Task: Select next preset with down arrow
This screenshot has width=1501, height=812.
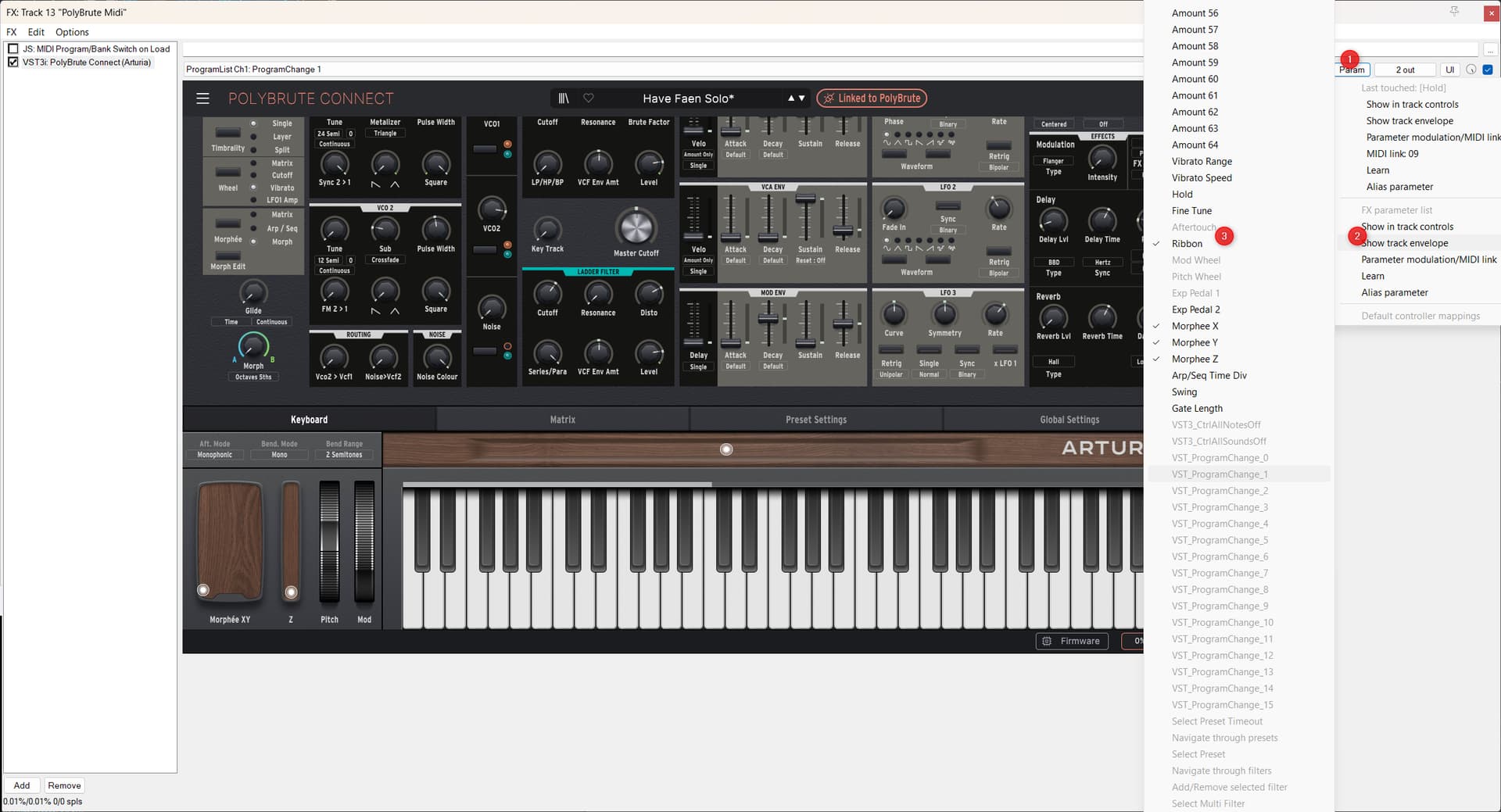Action: tap(802, 98)
